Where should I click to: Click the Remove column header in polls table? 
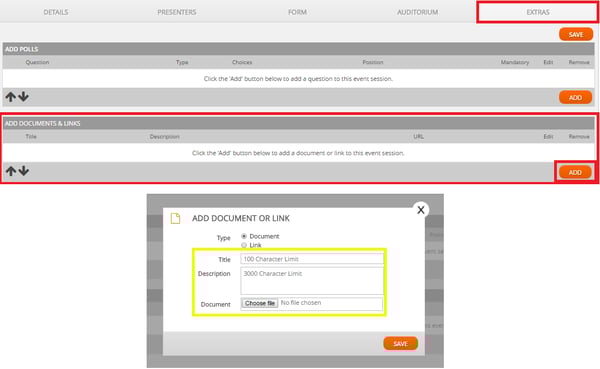point(579,62)
